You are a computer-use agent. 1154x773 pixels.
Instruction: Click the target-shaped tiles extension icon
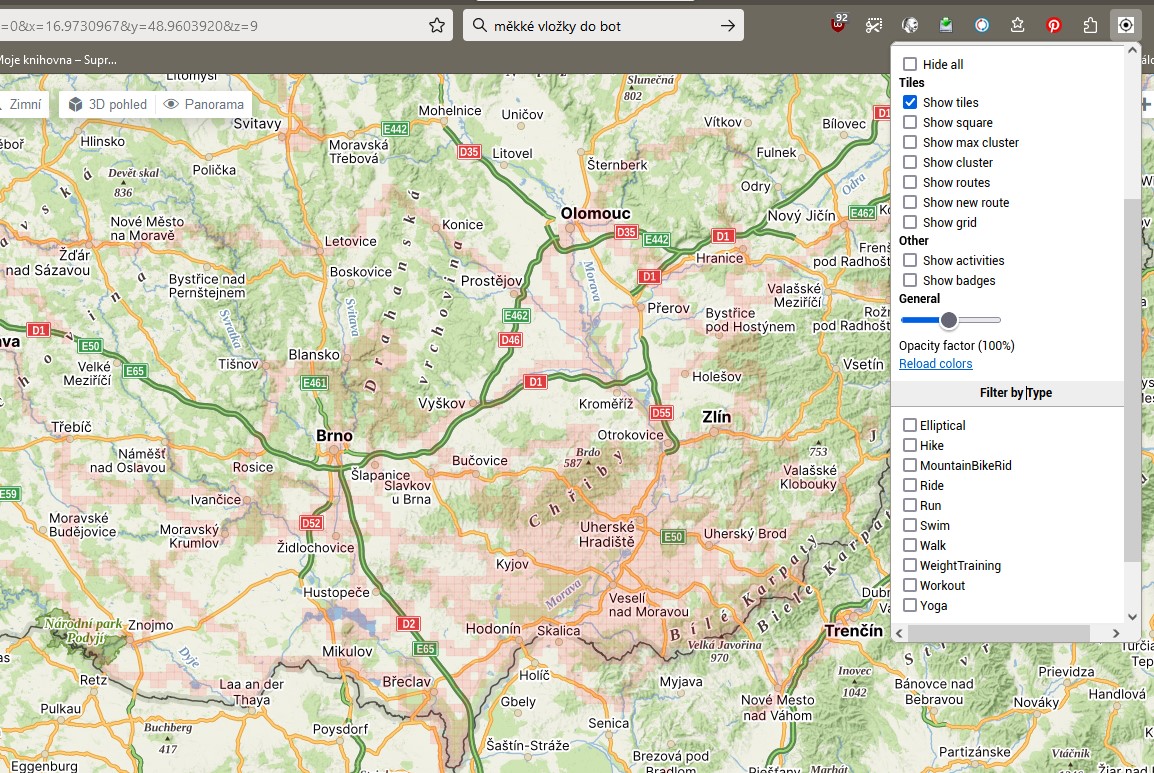tap(1126, 25)
